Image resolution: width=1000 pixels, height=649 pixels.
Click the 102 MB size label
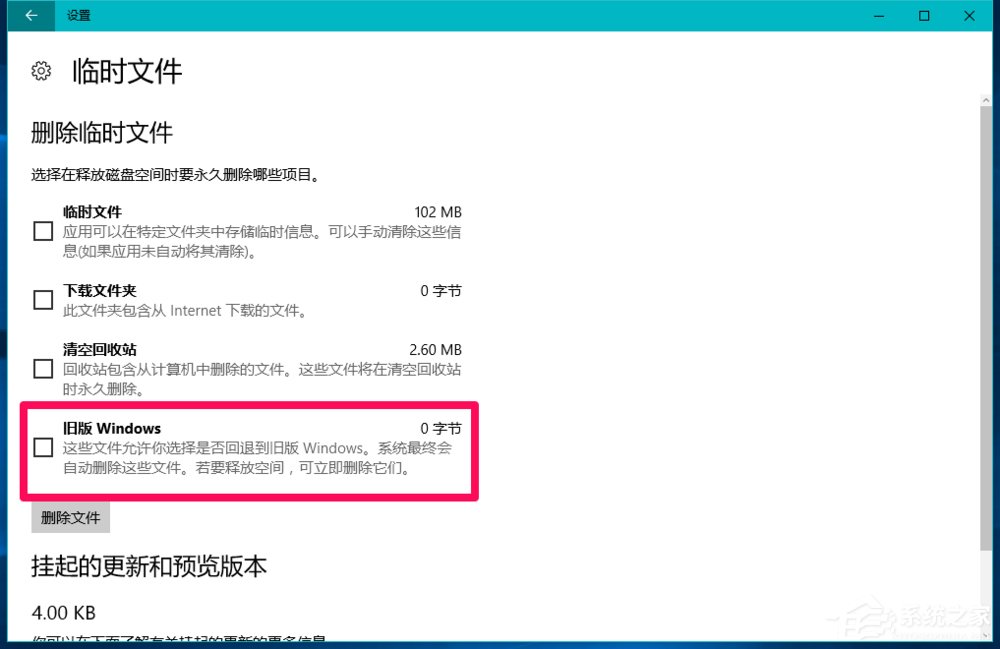439,212
